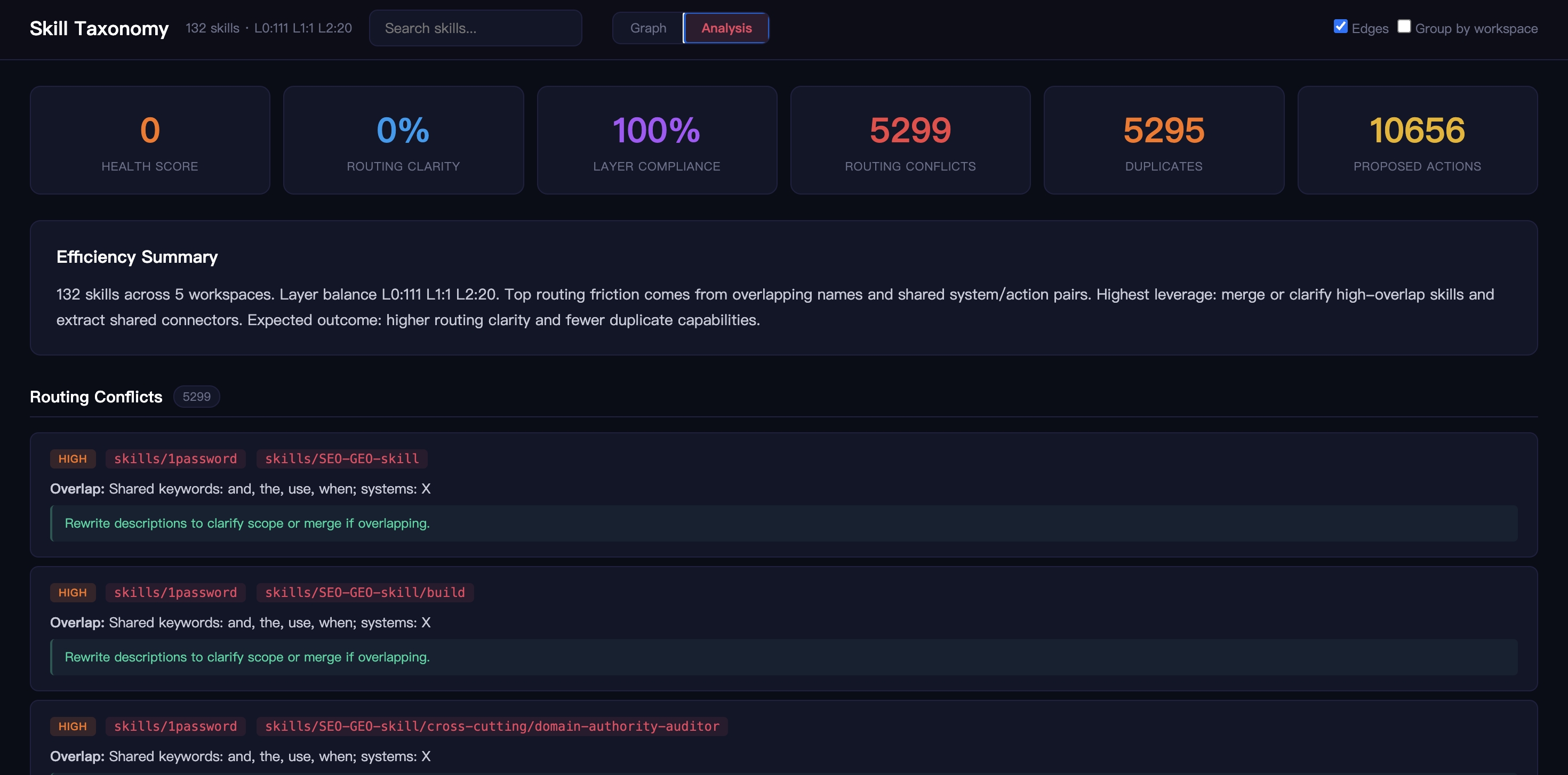Switch to the Graph tab
This screenshot has height=775, width=1568.
click(x=647, y=28)
